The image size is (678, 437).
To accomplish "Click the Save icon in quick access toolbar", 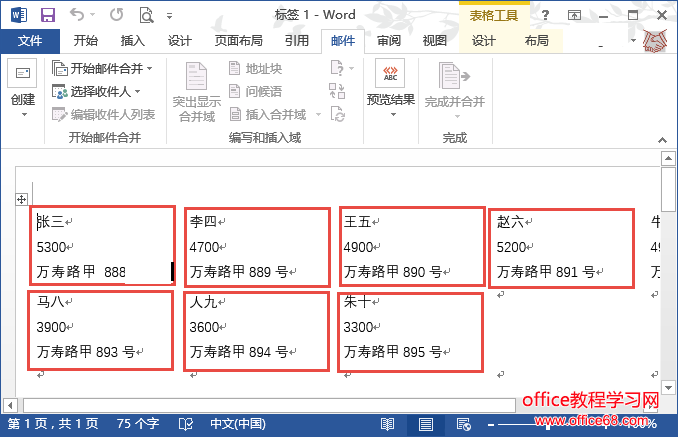I will tap(48, 15).
